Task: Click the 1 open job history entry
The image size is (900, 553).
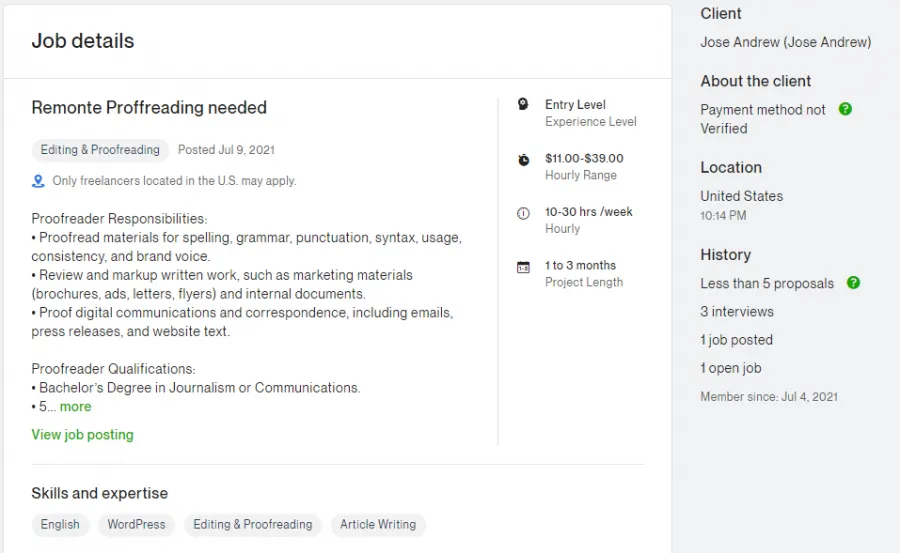Action: [730, 368]
